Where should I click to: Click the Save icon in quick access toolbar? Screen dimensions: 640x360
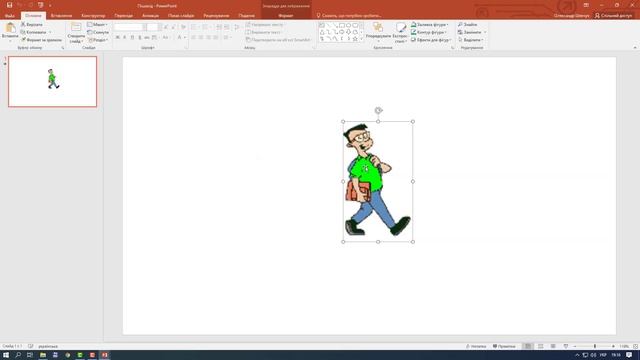[9, 5]
